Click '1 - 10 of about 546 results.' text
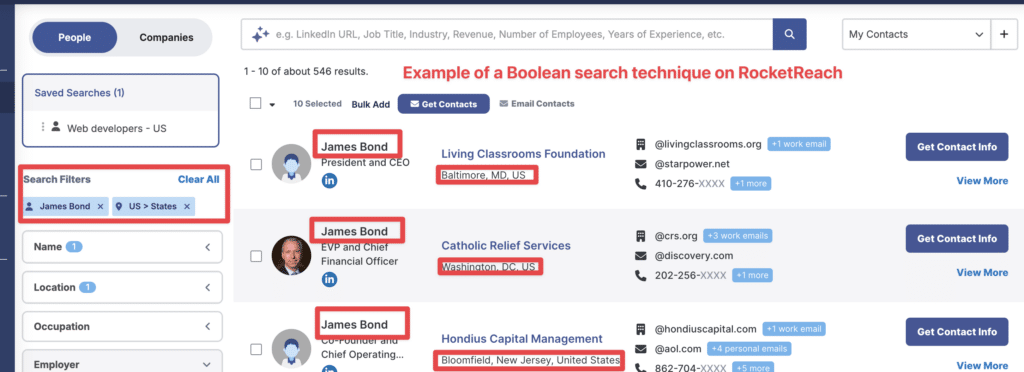1024x372 pixels. [306, 71]
